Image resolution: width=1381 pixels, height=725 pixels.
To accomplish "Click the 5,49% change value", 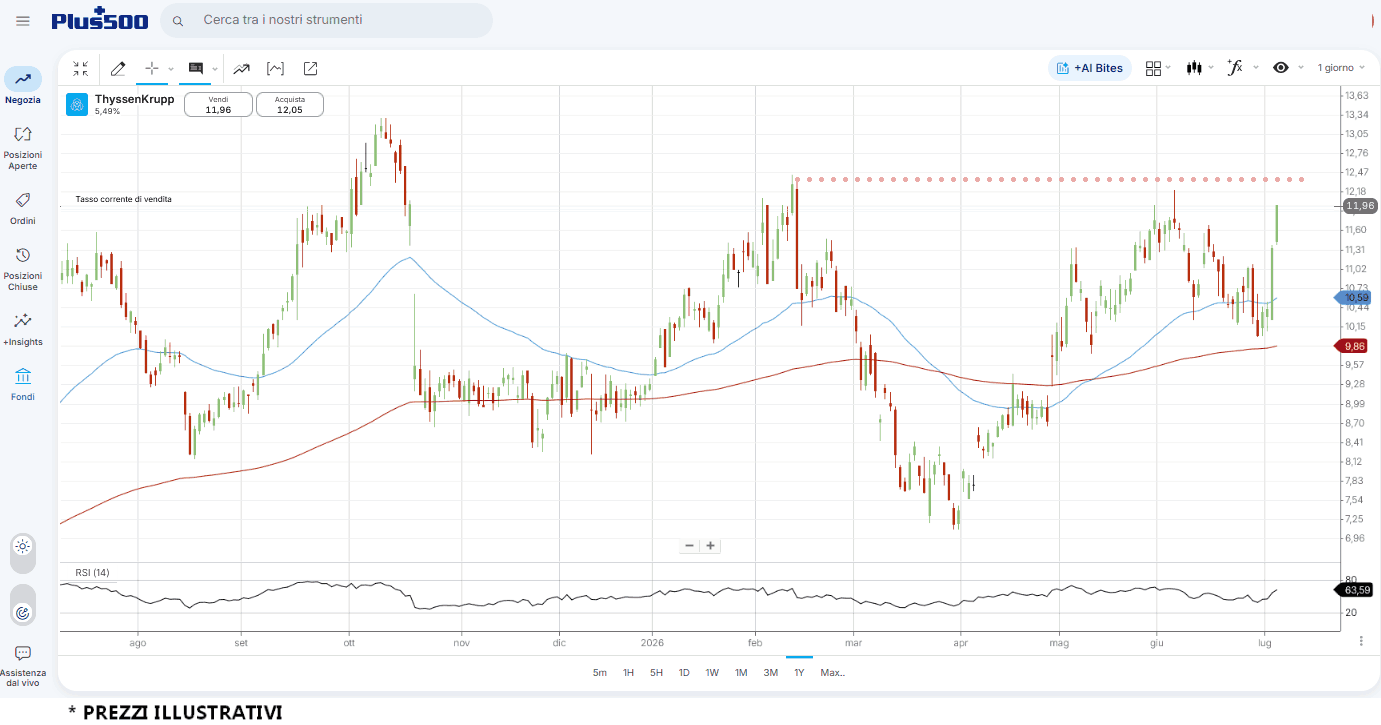I will 107,112.
